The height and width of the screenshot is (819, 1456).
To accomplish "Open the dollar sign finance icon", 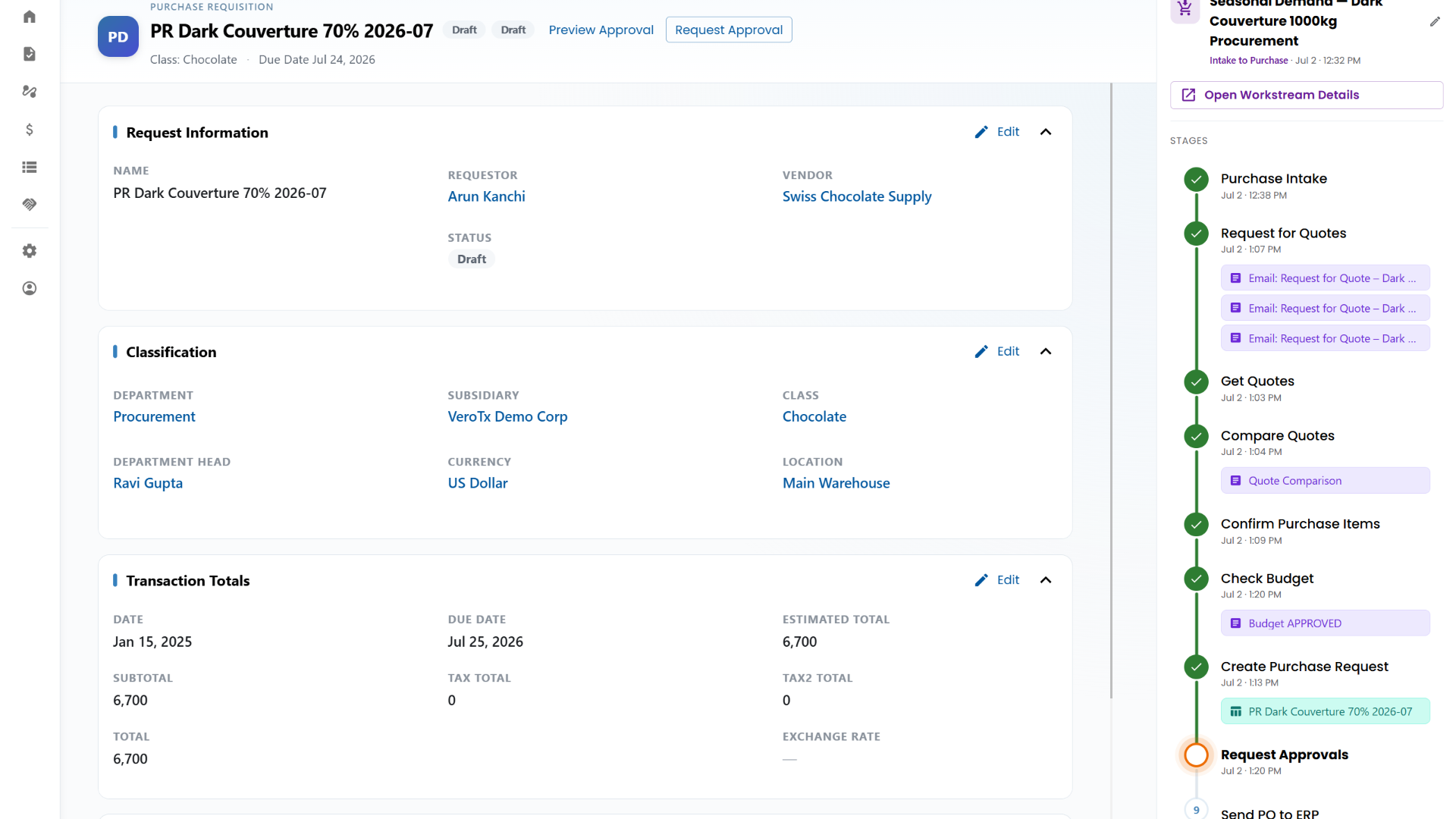I will 30,130.
